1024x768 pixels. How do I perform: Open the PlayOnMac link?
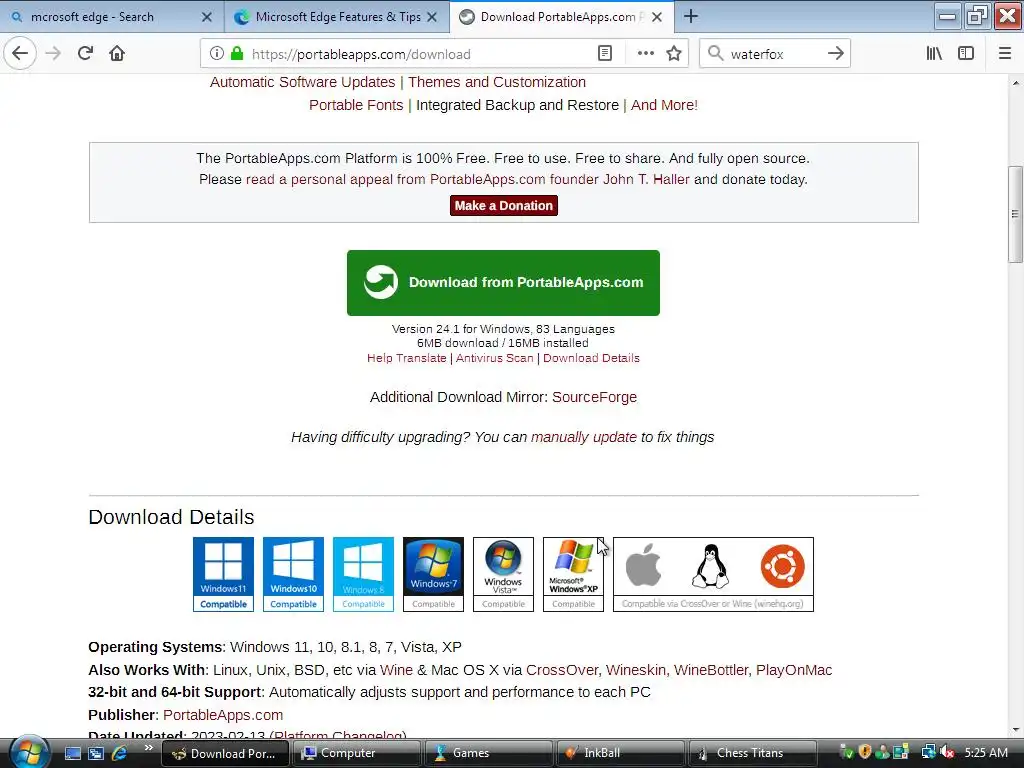tap(794, 670)
